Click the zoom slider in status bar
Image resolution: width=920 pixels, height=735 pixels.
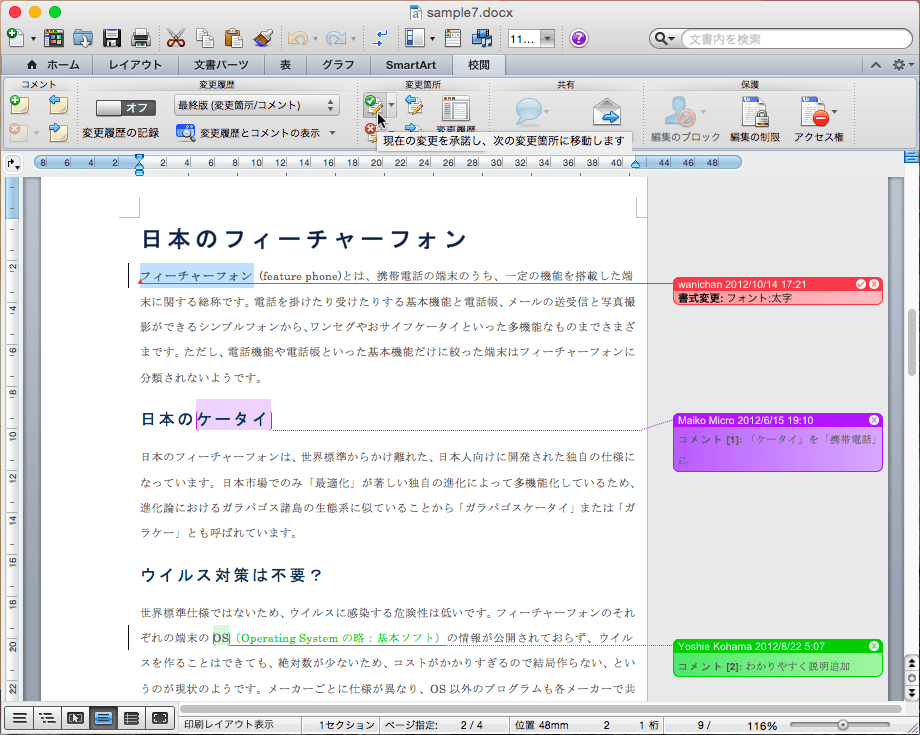pyautogui.click(x=843, y=724)
